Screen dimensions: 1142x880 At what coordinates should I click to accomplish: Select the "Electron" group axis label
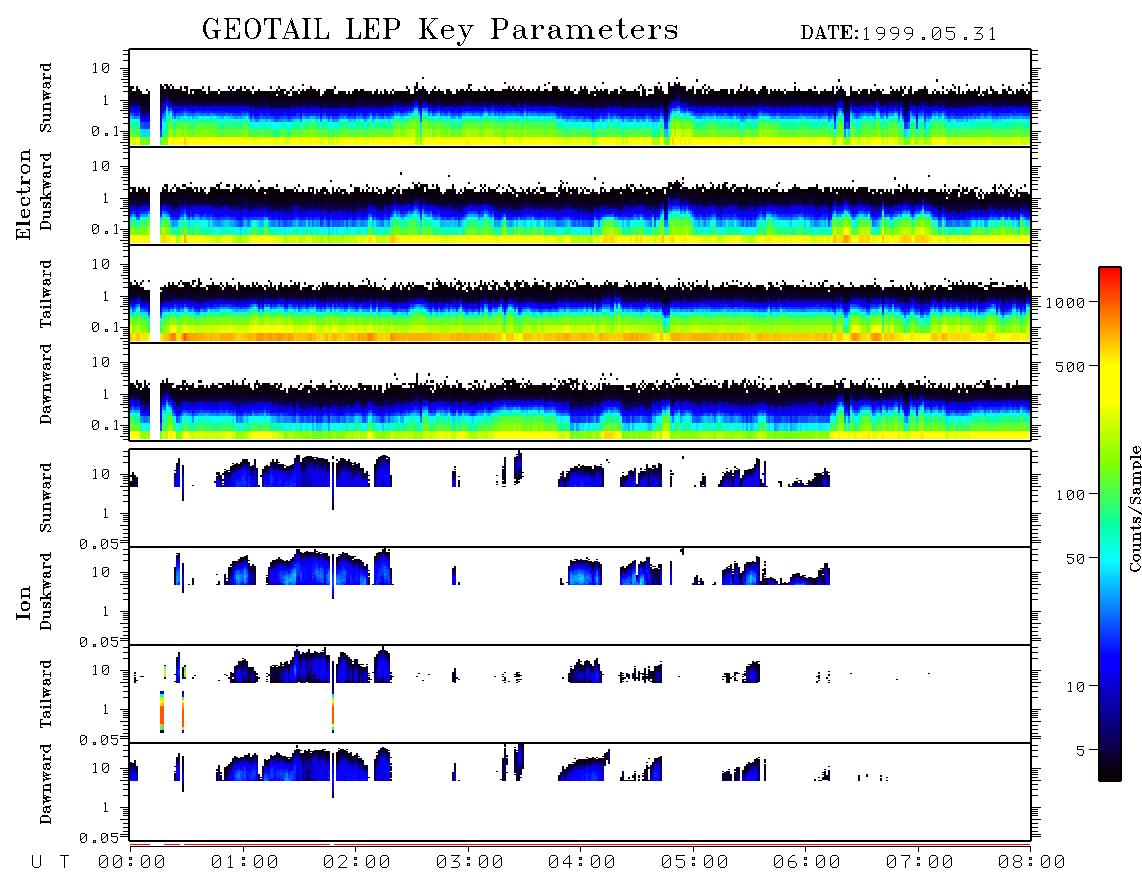point(24,195)
